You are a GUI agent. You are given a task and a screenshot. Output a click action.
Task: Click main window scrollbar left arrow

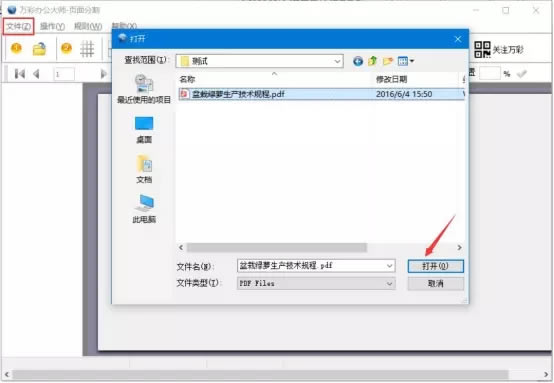[x=7, y=375]
